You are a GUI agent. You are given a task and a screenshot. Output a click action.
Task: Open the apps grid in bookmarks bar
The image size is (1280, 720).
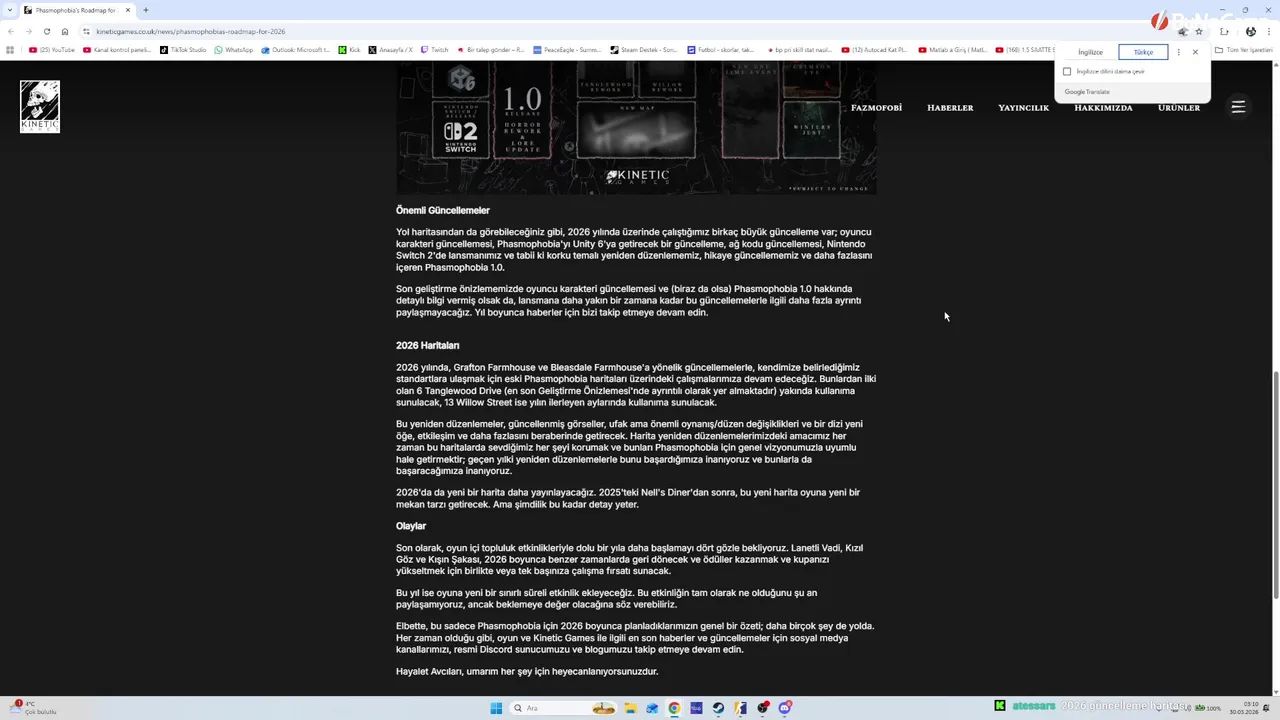click(10, 50)
